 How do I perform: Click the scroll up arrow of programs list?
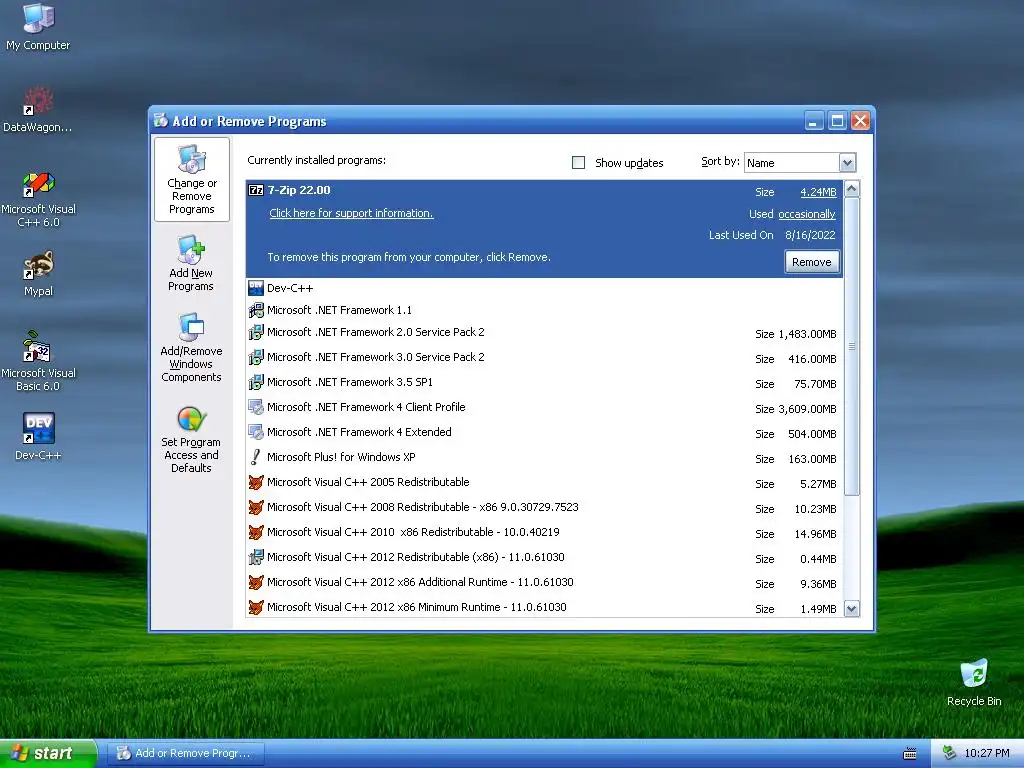point(852,189)
